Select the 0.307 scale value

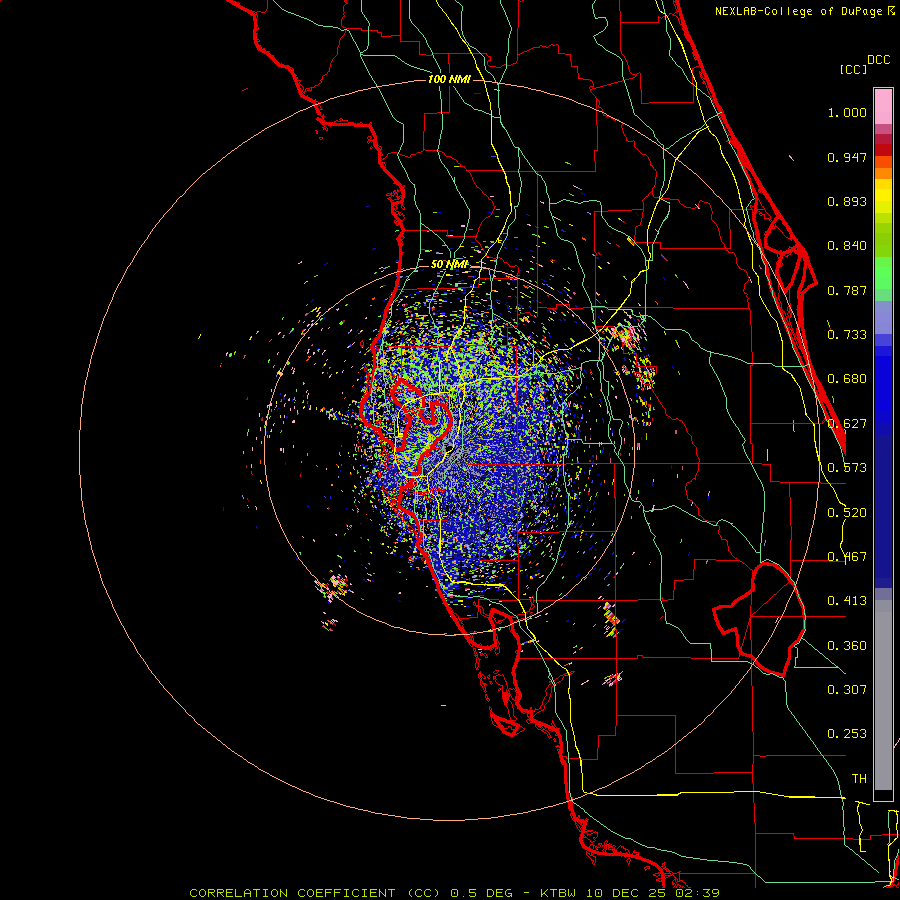(x=847, y=690)
